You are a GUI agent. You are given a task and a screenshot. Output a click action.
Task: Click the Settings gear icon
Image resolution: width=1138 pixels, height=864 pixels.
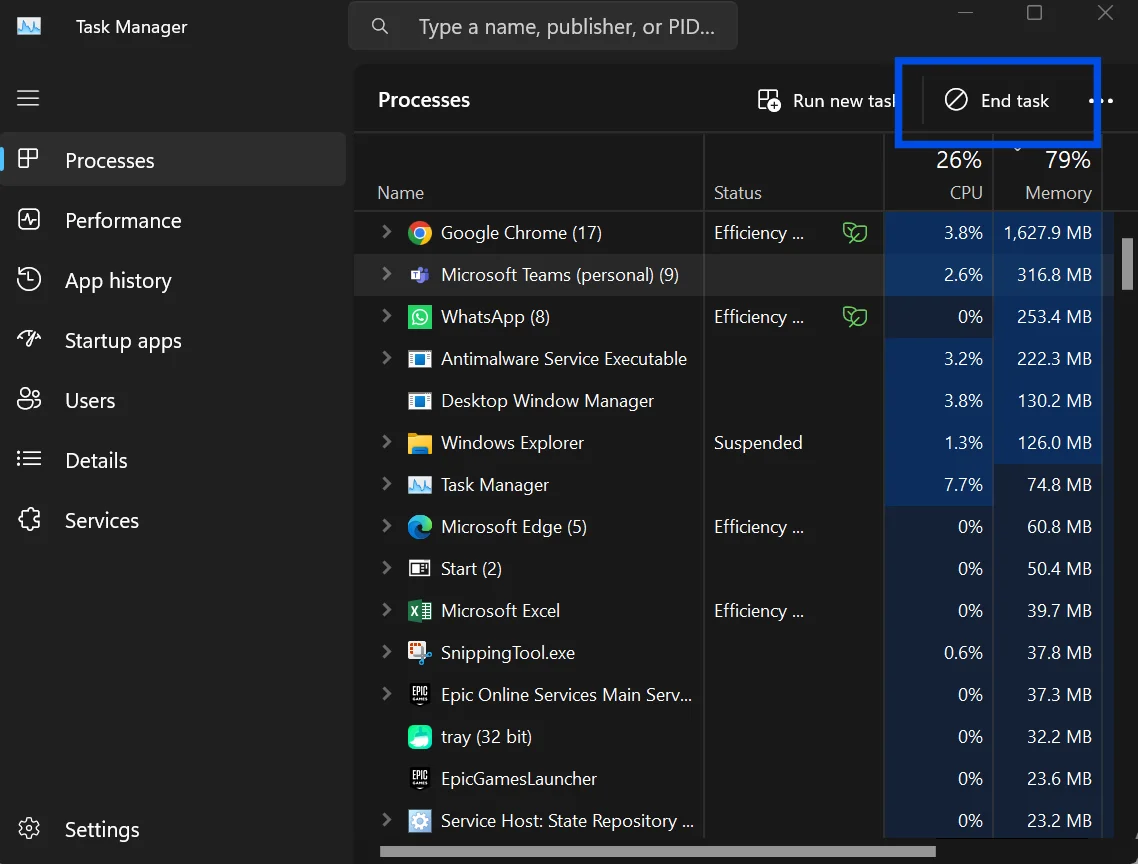click(29, 828)
